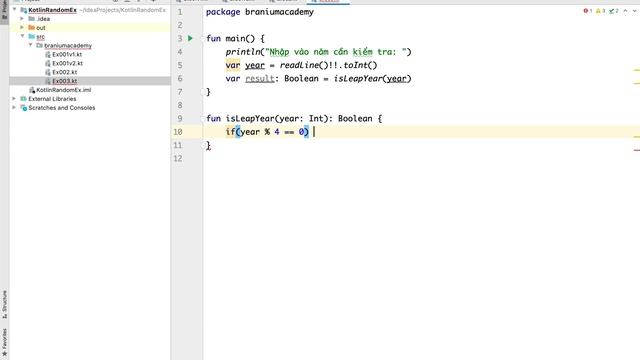Click the red error count indicator

click(x=588, y=11)
